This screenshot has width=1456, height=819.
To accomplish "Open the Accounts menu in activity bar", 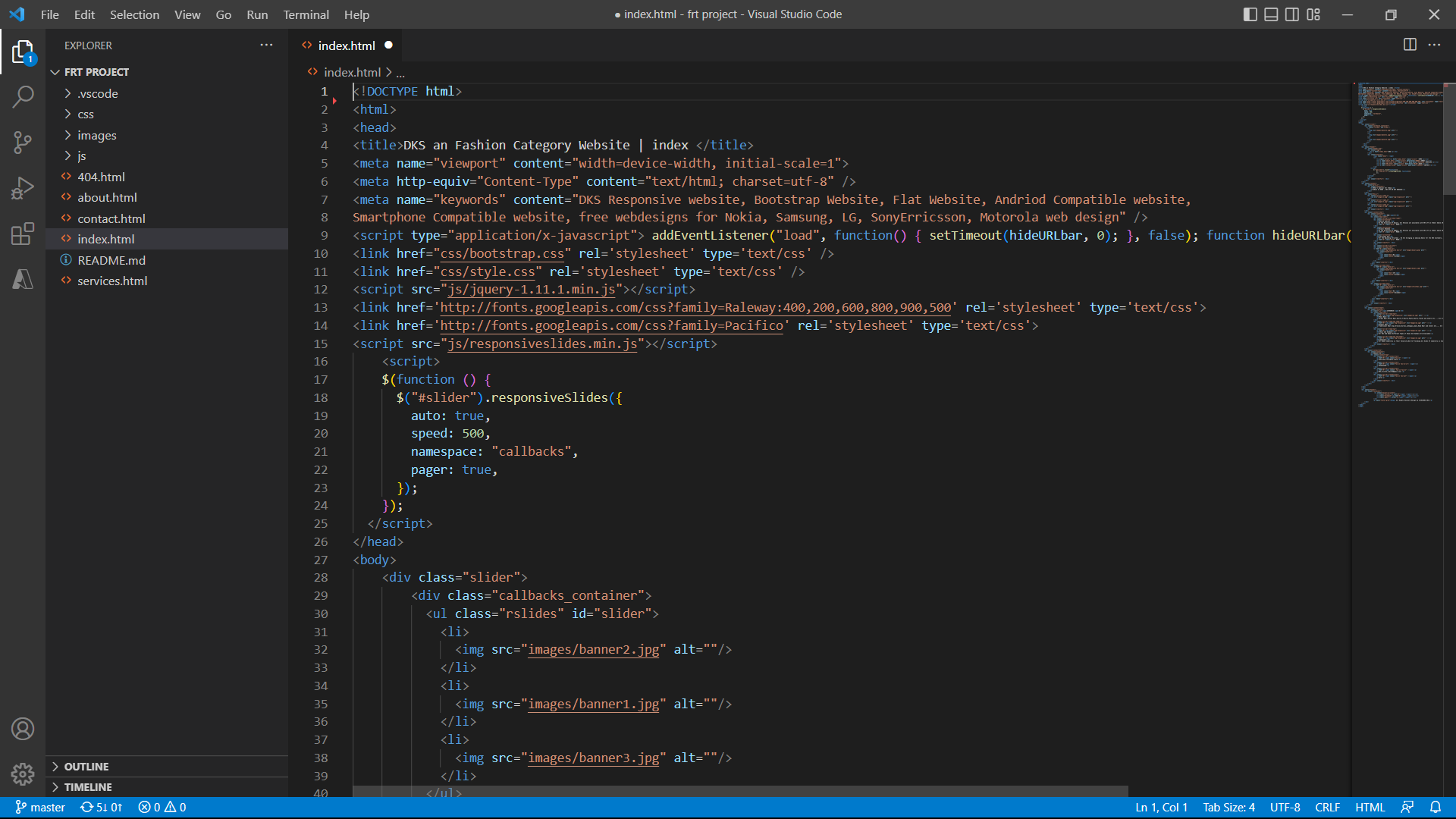I will point(23,728).
